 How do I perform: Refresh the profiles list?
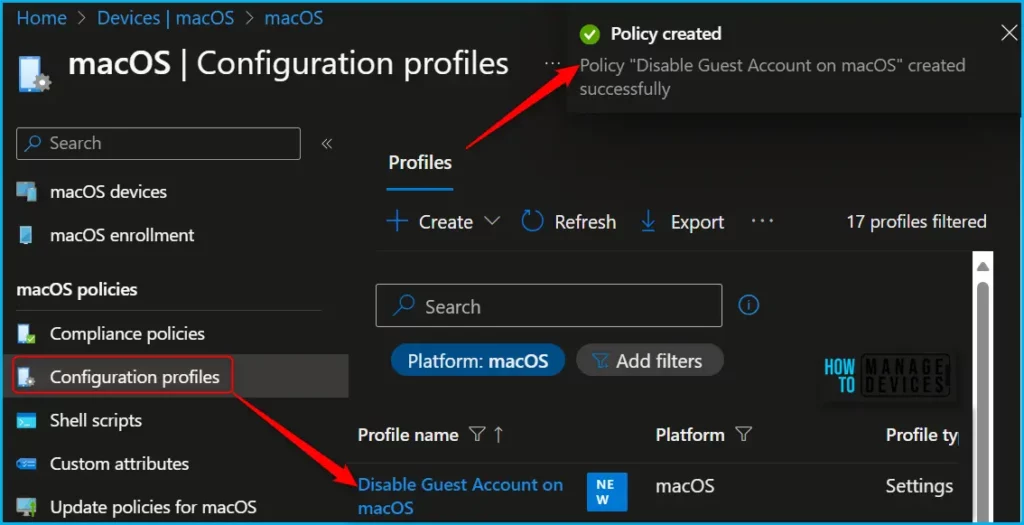pos(569,222)
